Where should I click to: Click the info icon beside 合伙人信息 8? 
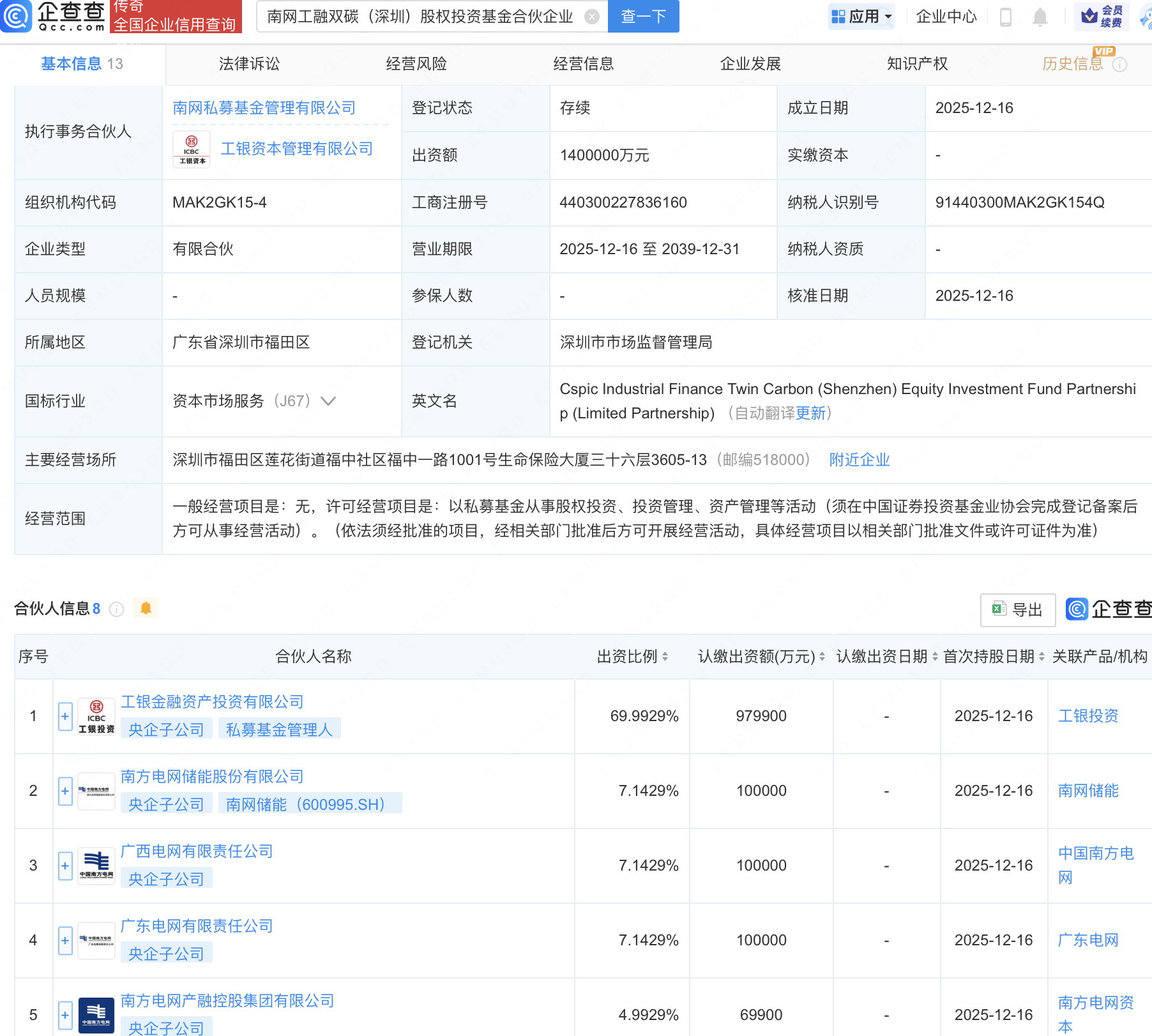(116, 609)
